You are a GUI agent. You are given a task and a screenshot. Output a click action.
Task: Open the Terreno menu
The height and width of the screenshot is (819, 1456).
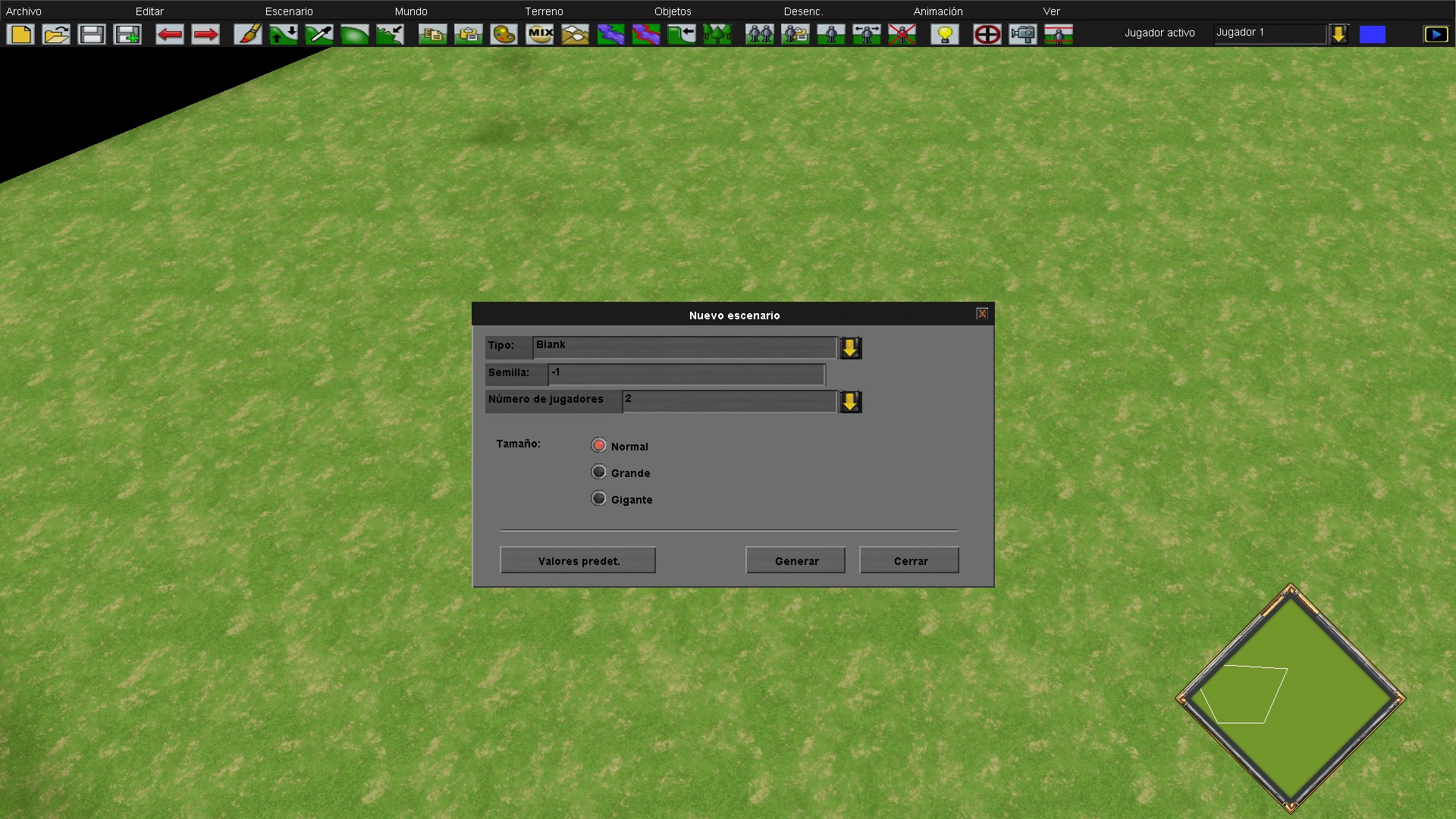pos(544,11)
